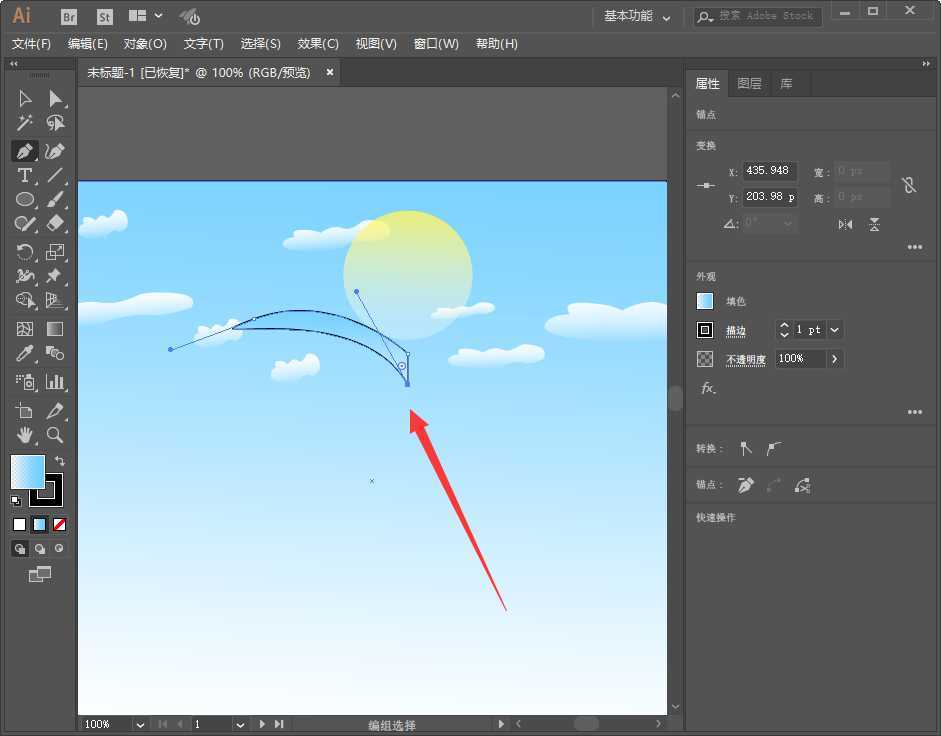Click the flip horizontal control in Transform
The height and width of the screenshot is (736, 941).
845,224
